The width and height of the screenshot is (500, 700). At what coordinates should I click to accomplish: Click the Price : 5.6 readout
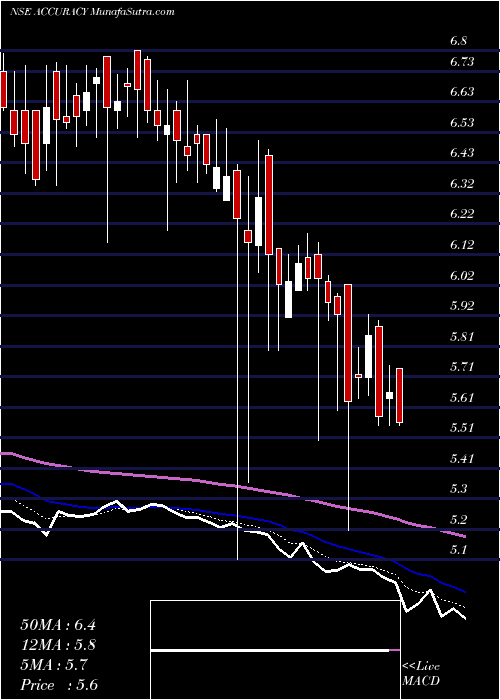pyautogui.click(x=59, y=685)
